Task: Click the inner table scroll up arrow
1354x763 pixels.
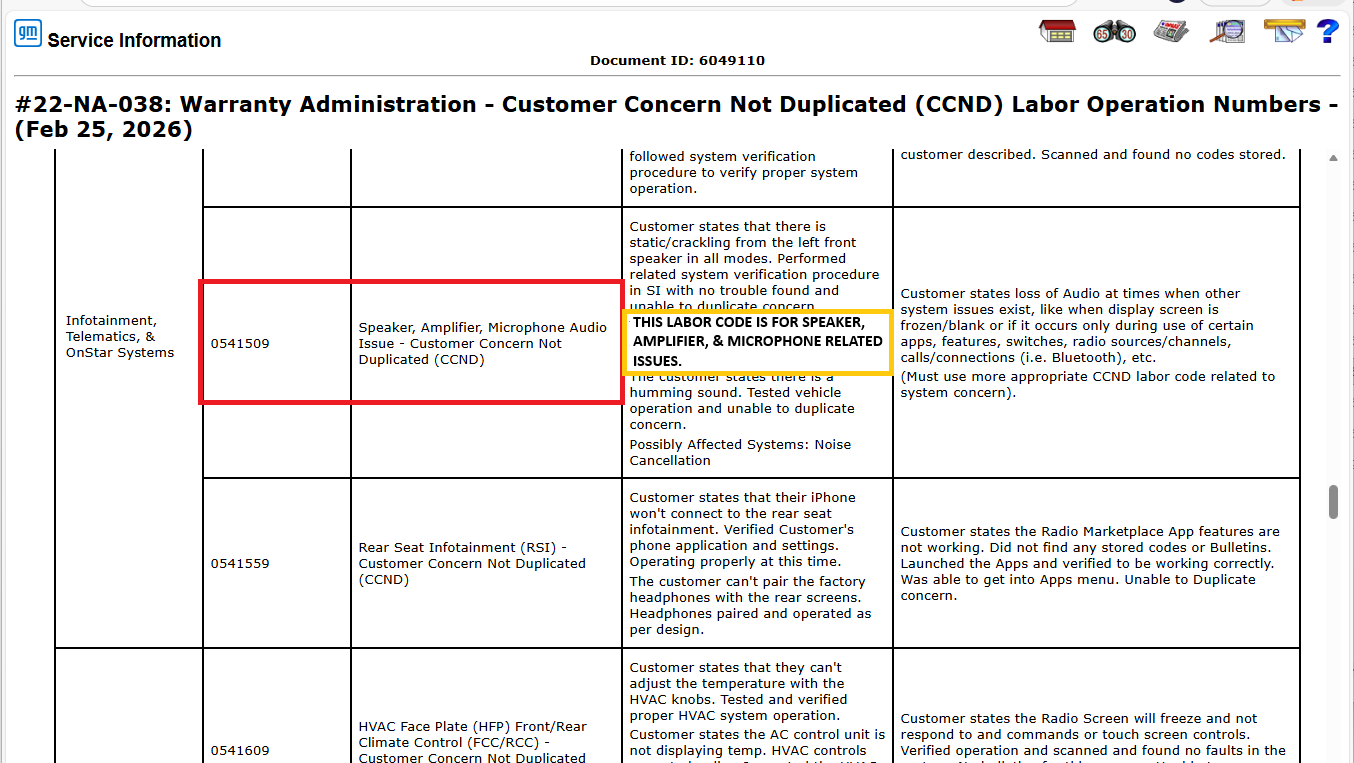Action: 1333,158
